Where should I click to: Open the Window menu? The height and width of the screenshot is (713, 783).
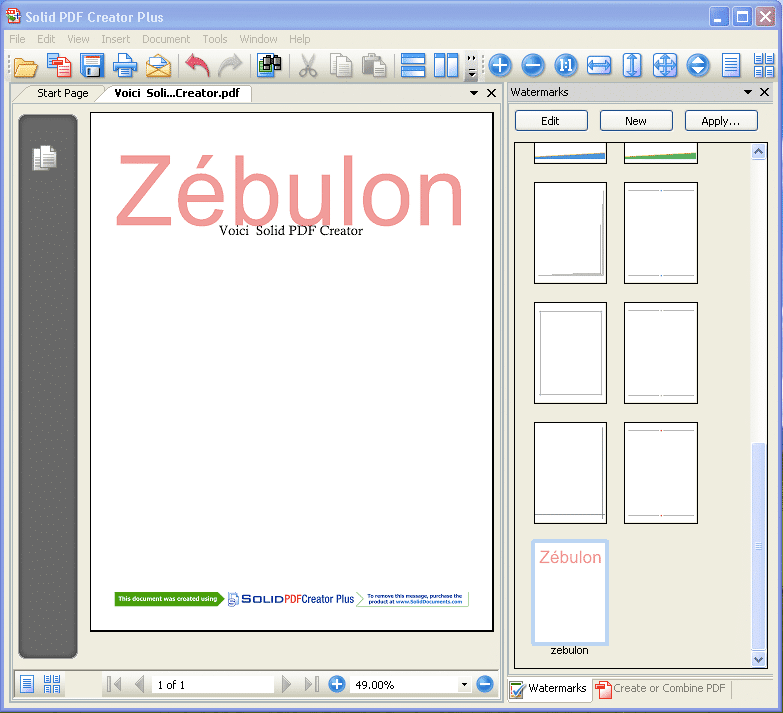[x=258, y=39]
